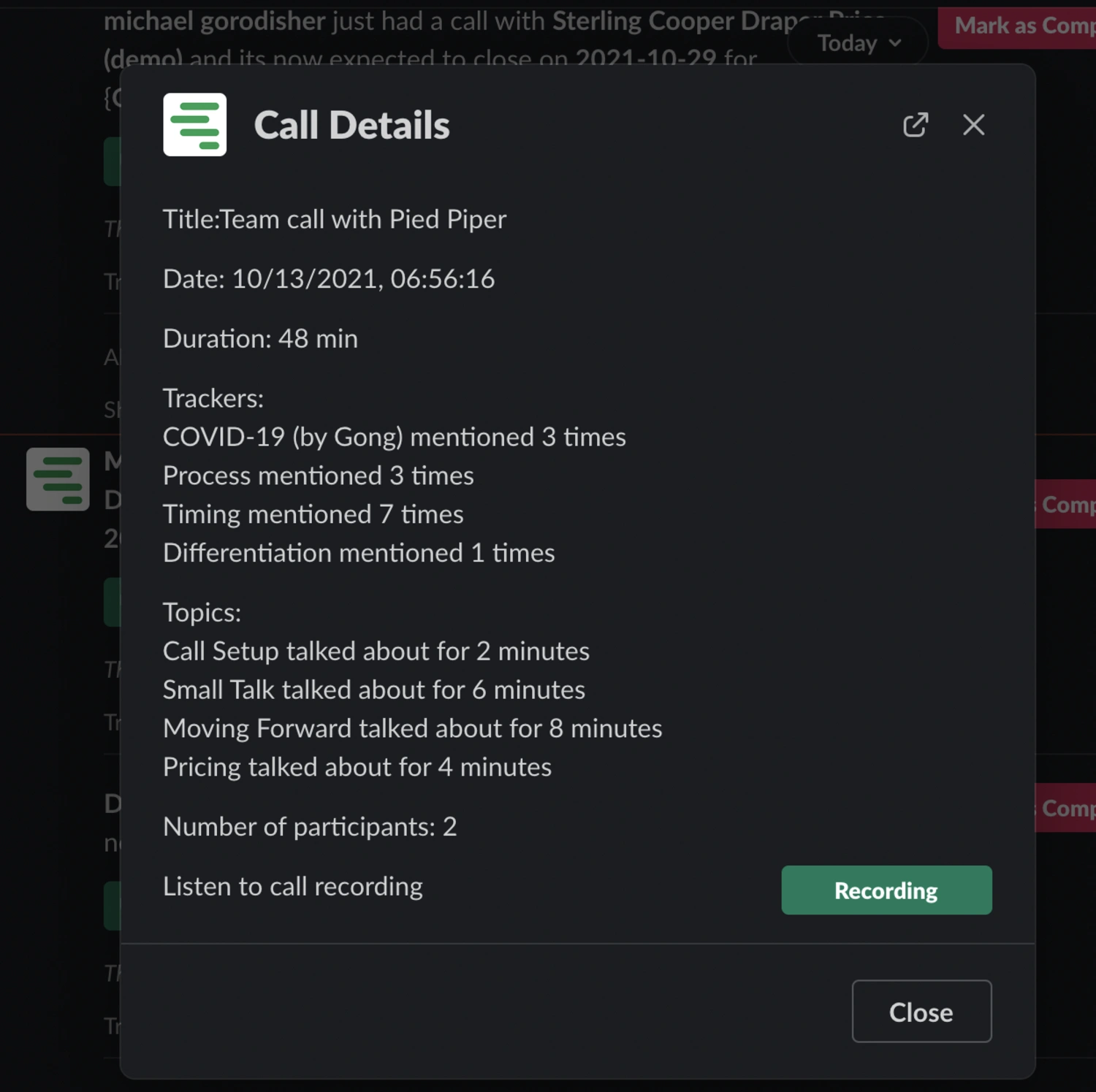This screenshot has height=1092, width=1096.
Task: Click the Timing mentioned 7 times tracker
Action: 313,514
